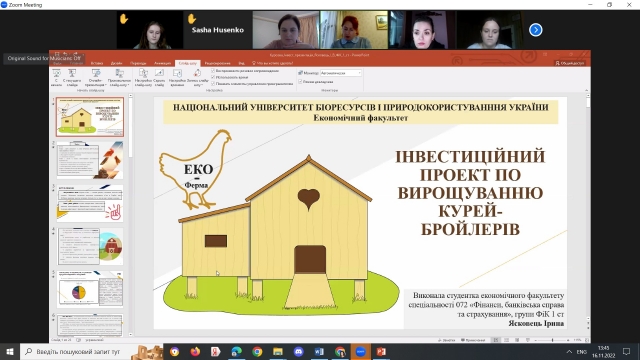This screenshot has height=360, width=640.
Task: Open Discord from taskbar
Action: 298,351
